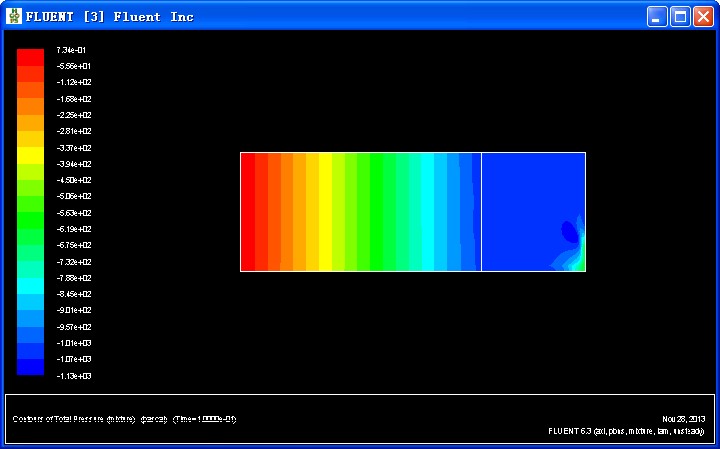Click the cyan band in contour plot
Image resolution: width=720 pixels, height=449 pixels.
427,211
